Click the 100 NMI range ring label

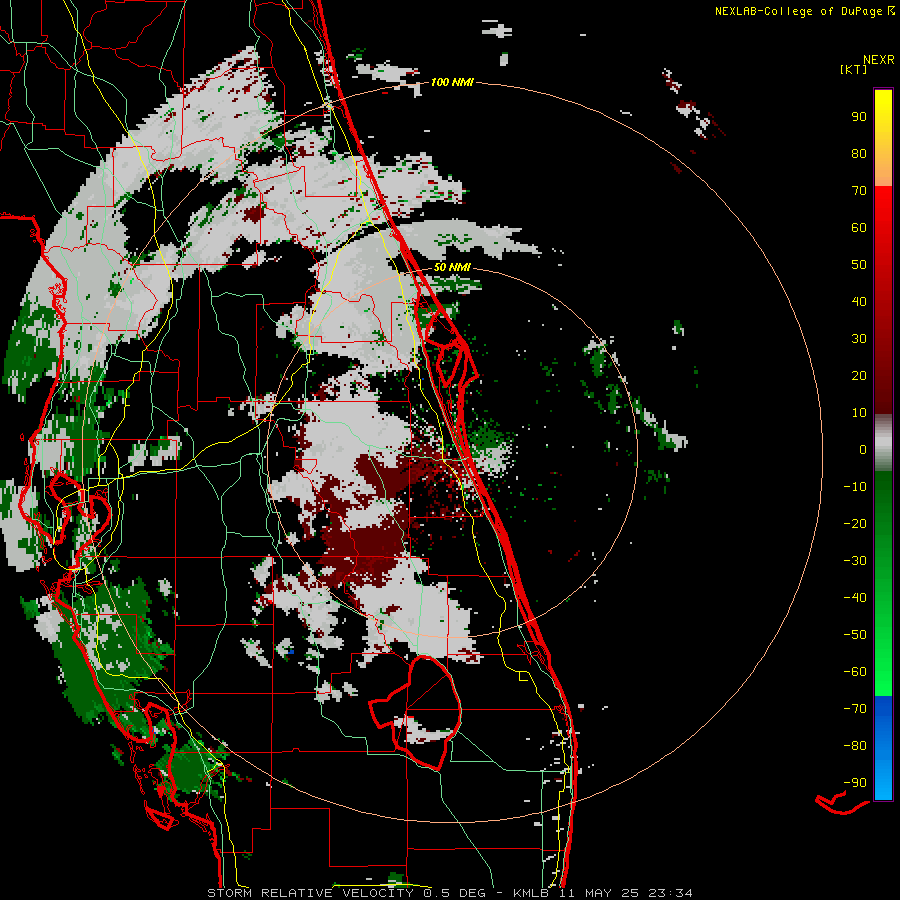(x=452, y=82)
